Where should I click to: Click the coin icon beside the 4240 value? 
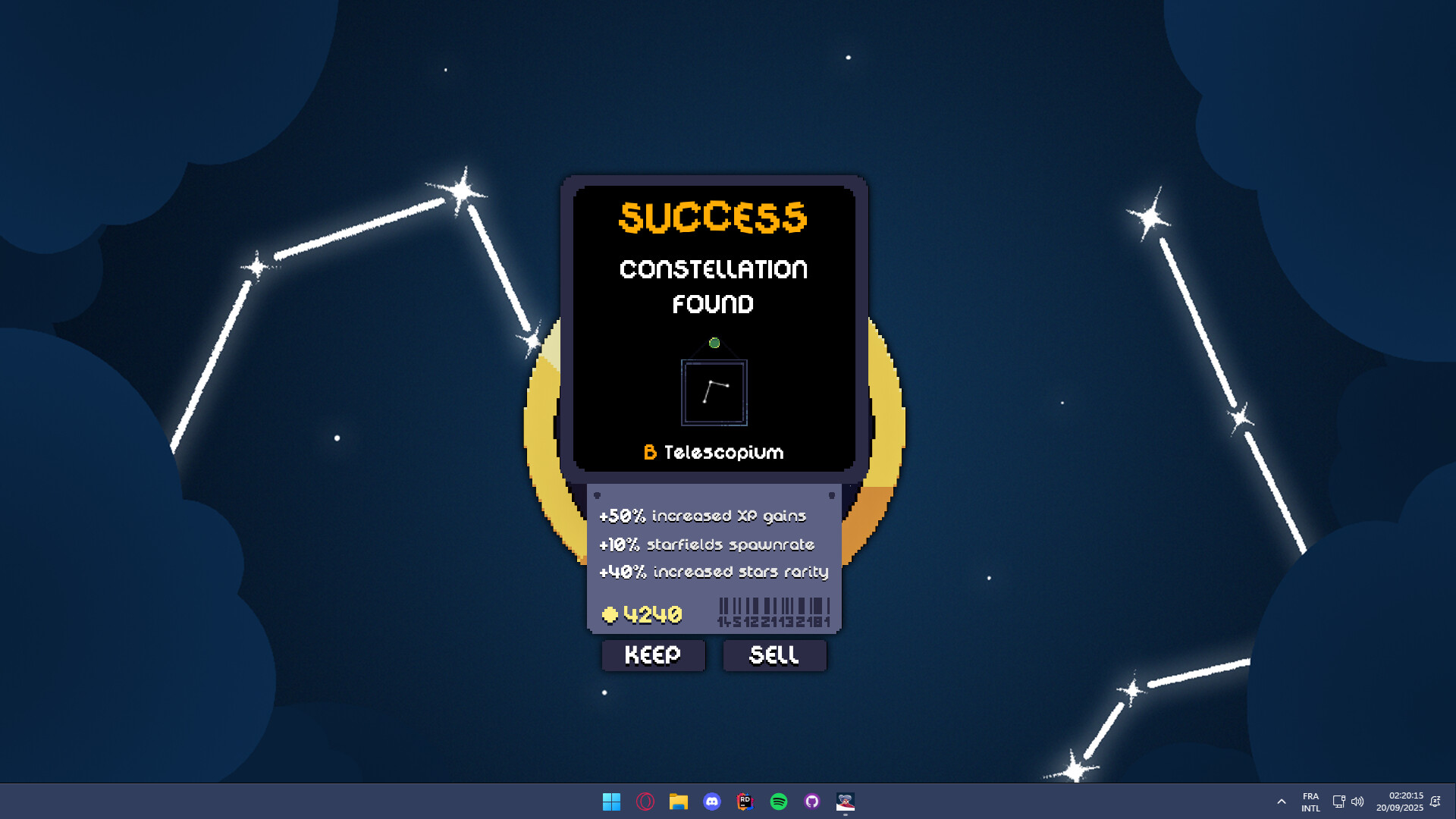609,614
